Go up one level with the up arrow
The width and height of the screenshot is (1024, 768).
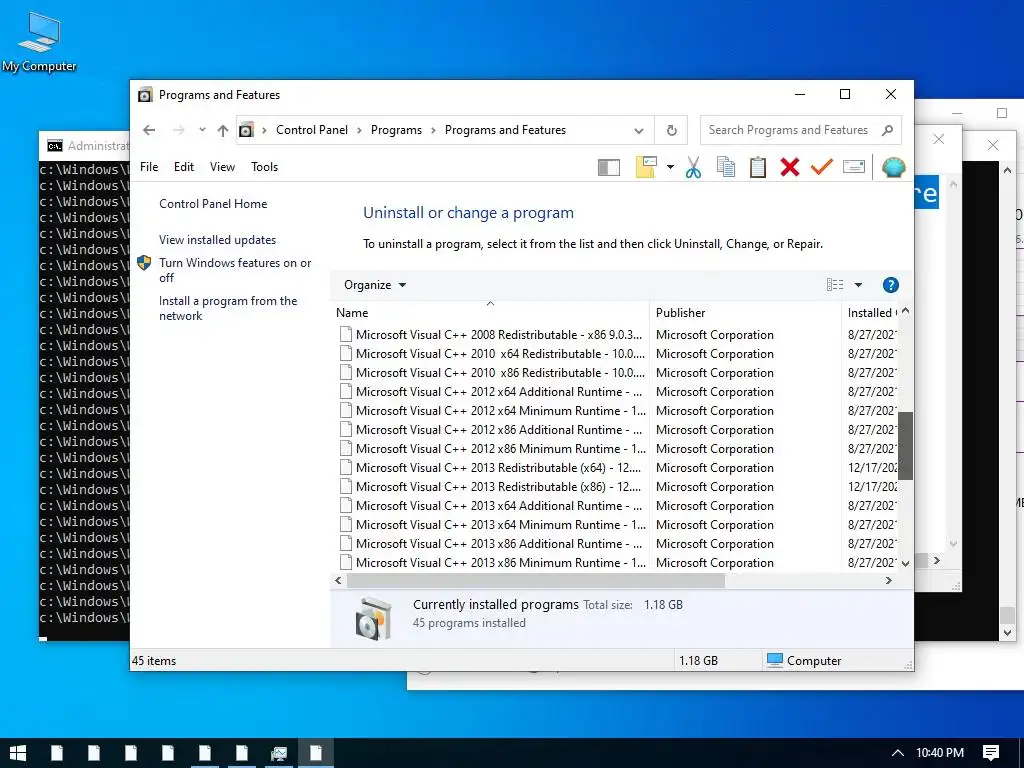point(223,131)
